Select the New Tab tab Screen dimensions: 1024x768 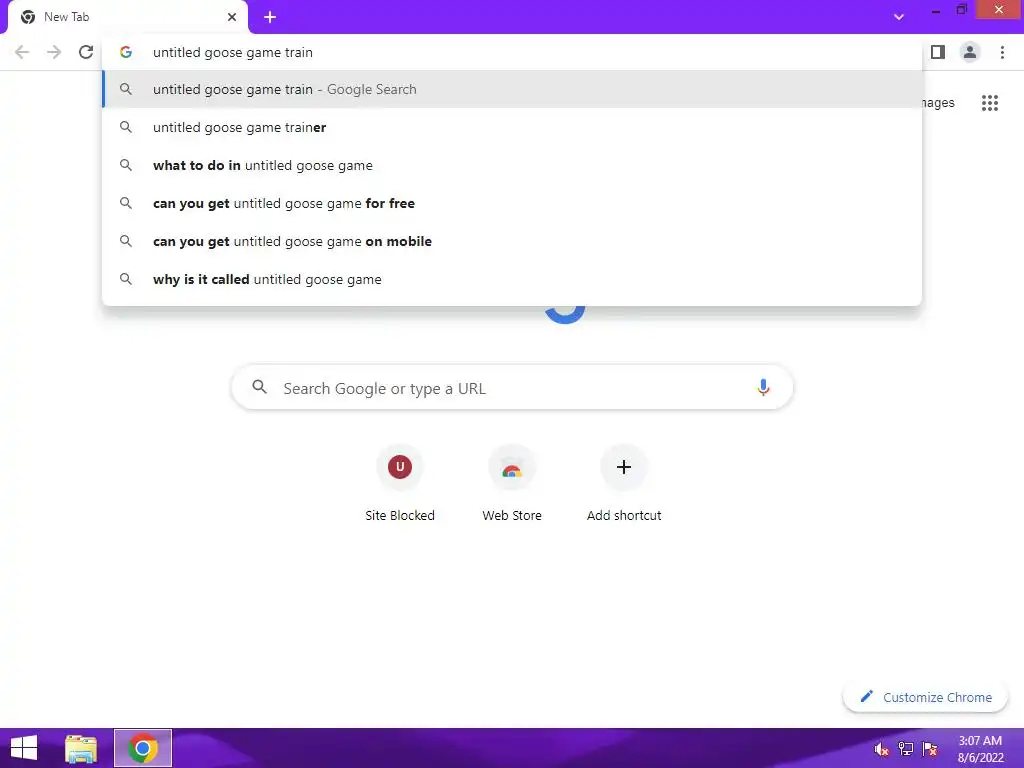[x=128, y=17]
